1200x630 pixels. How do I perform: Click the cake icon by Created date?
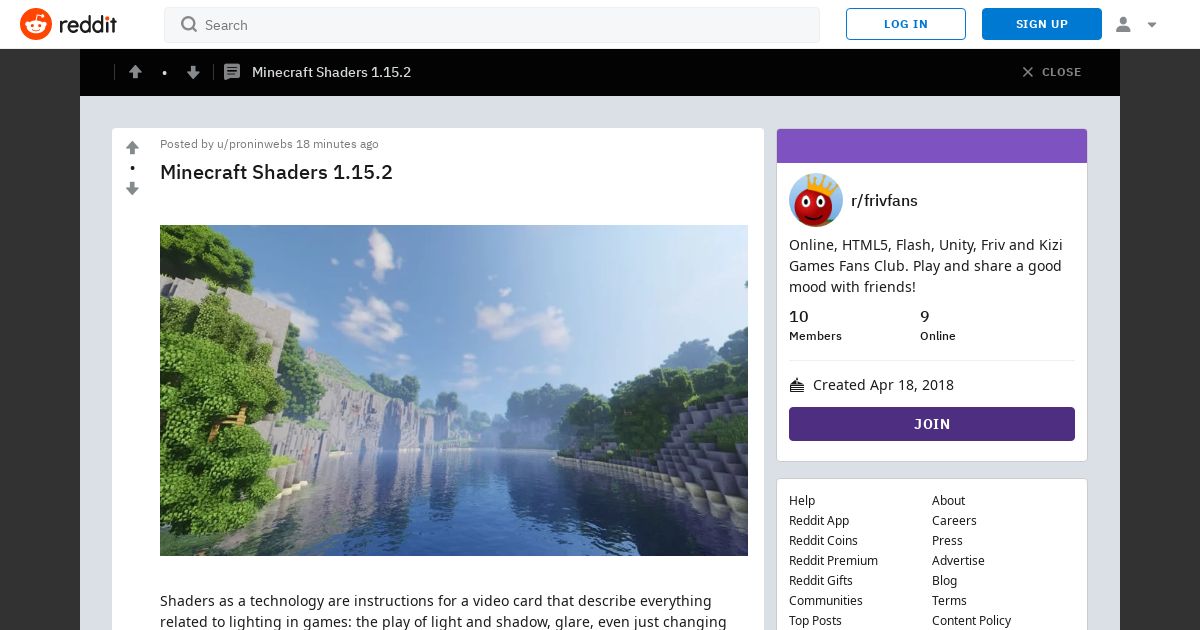tap(797, 385)
